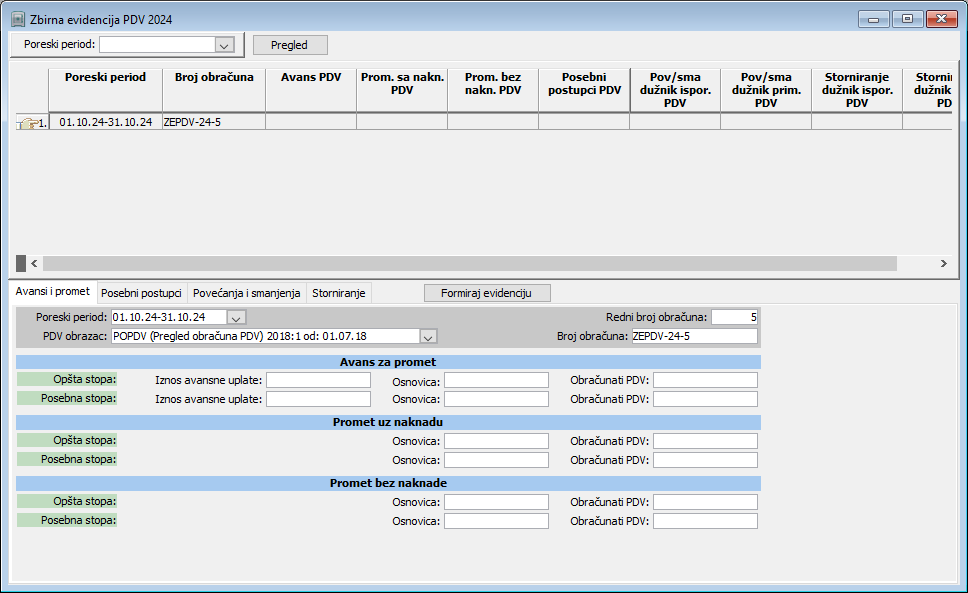Expand the PDV obrazac POPDV dropdown
The width and height of the screenshot is (968, 593).
coord(428,337)
